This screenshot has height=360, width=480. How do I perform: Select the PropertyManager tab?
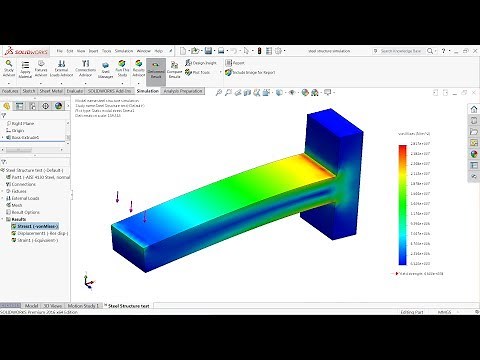point(20,106)
